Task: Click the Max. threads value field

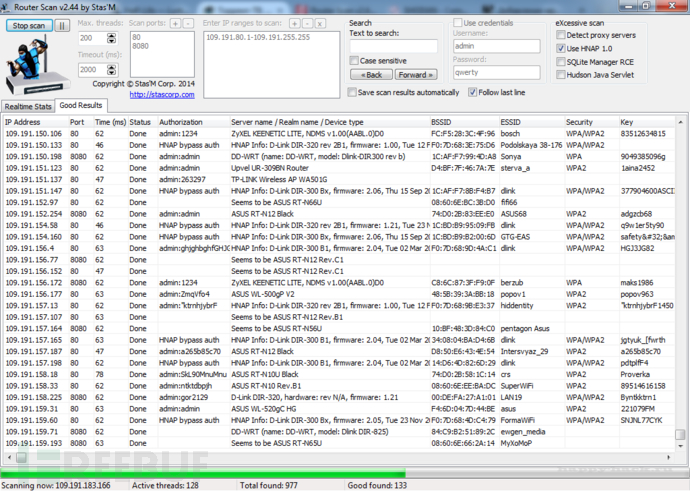Action: click(92, 38)
